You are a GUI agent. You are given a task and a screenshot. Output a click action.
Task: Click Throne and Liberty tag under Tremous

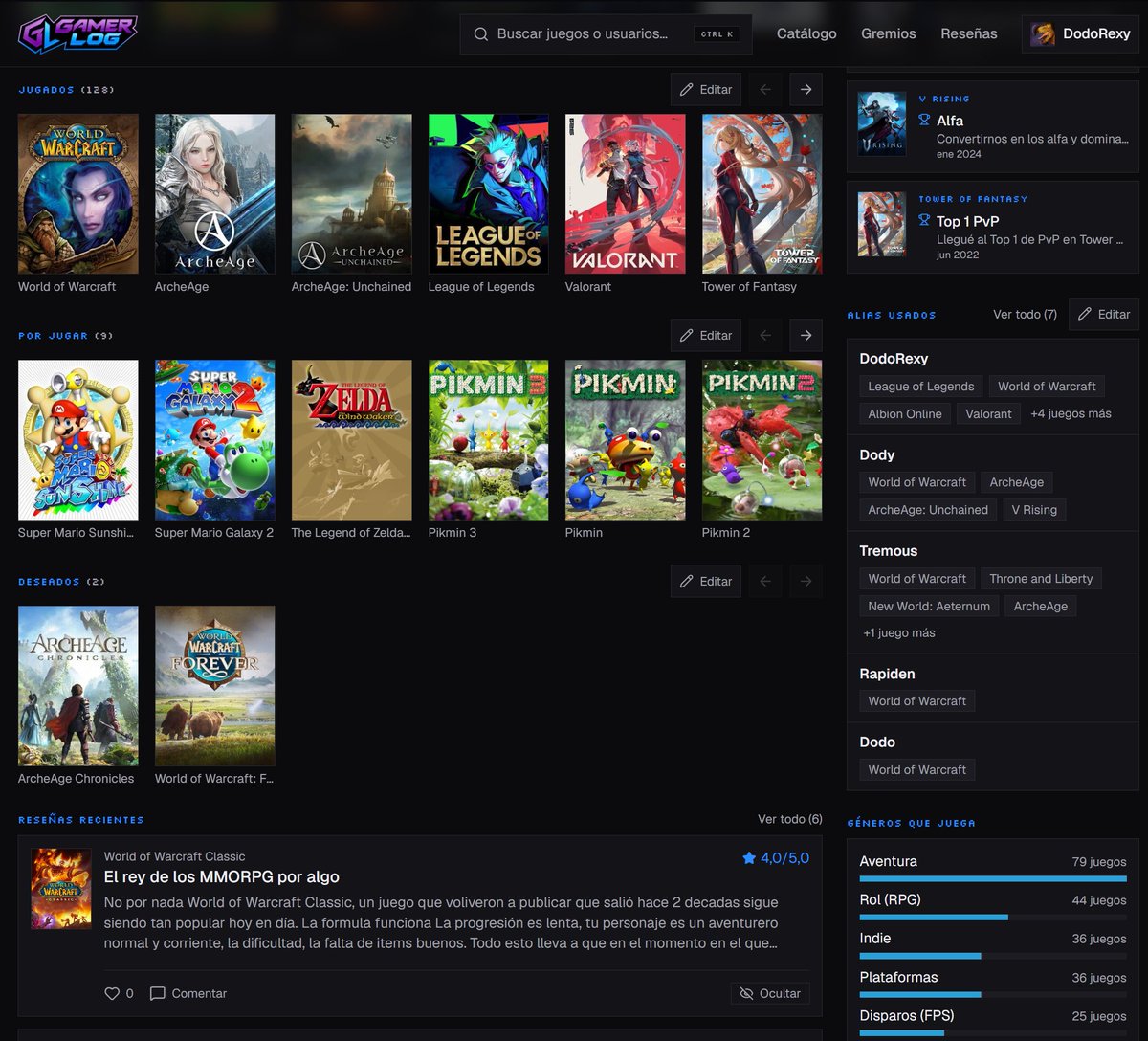coord(1041,579)
